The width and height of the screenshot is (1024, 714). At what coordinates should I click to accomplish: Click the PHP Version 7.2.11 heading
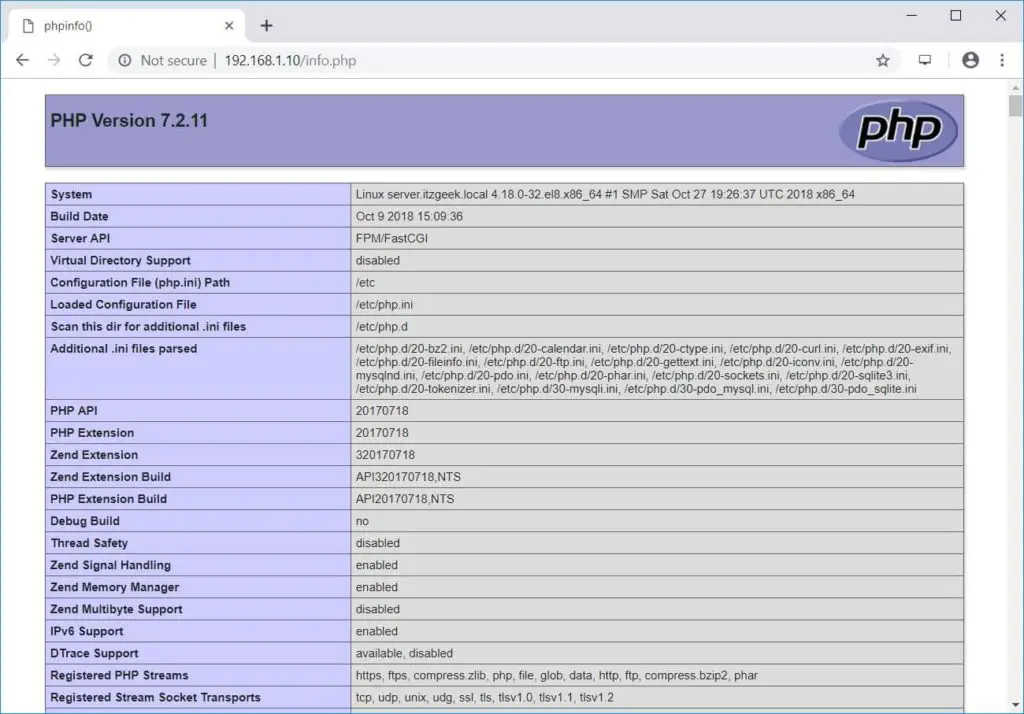pyautogui.click(x=129, y=120)
